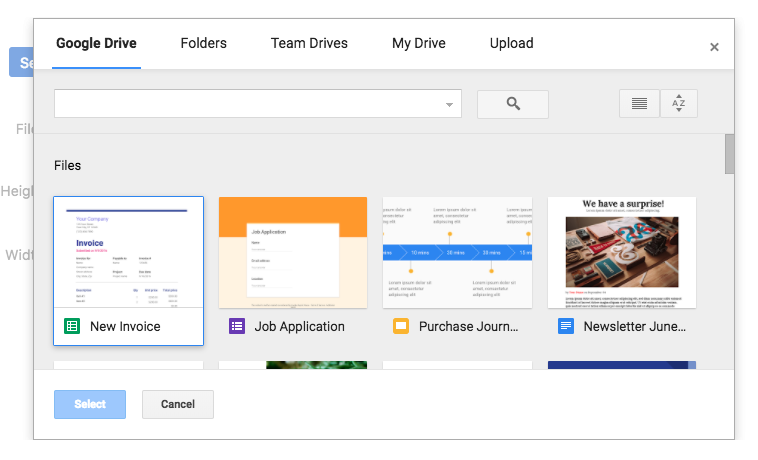758x460 pixels.
Task: Click the 'New Invoice' file name
Action: coord(125,327)
